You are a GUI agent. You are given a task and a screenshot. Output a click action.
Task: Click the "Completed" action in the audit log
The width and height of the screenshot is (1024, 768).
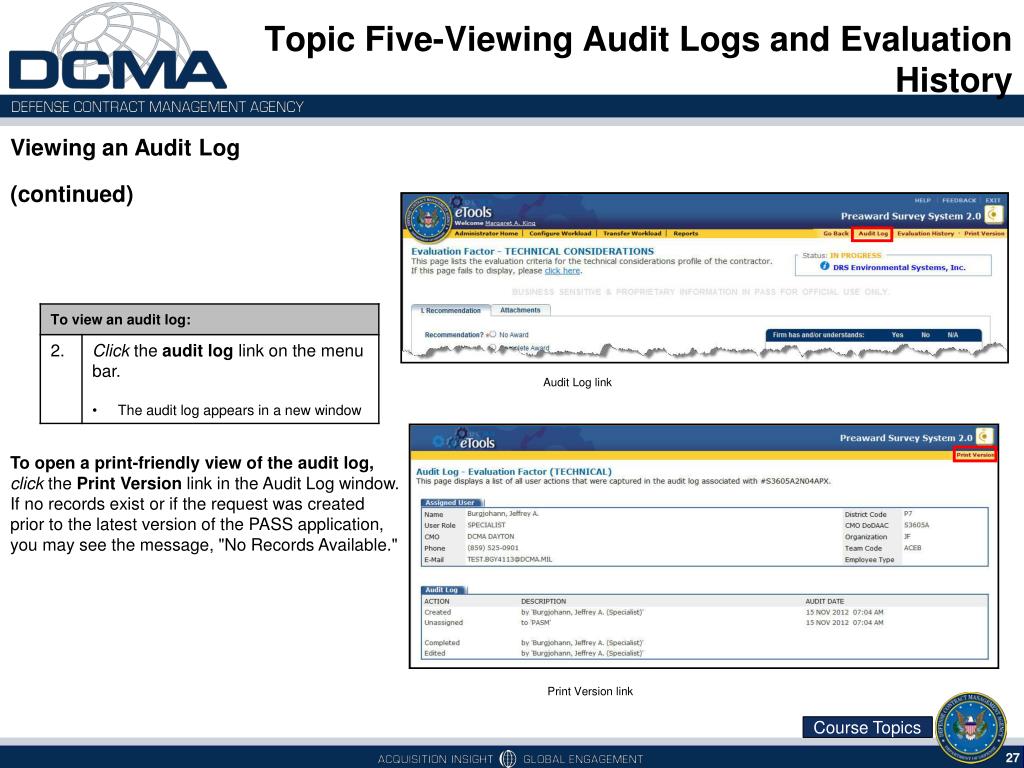442,643
